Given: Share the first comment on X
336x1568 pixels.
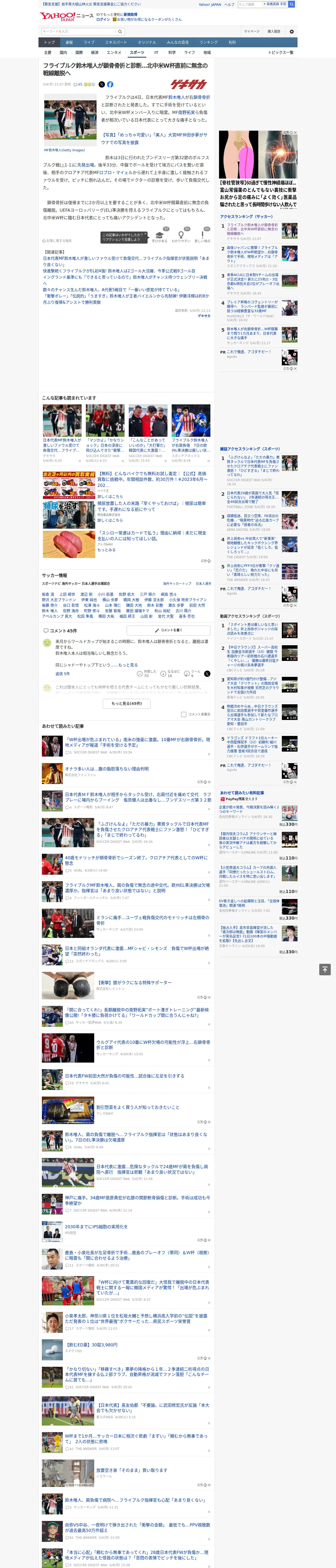Looking at the screenshot, I should coord(207,673).
